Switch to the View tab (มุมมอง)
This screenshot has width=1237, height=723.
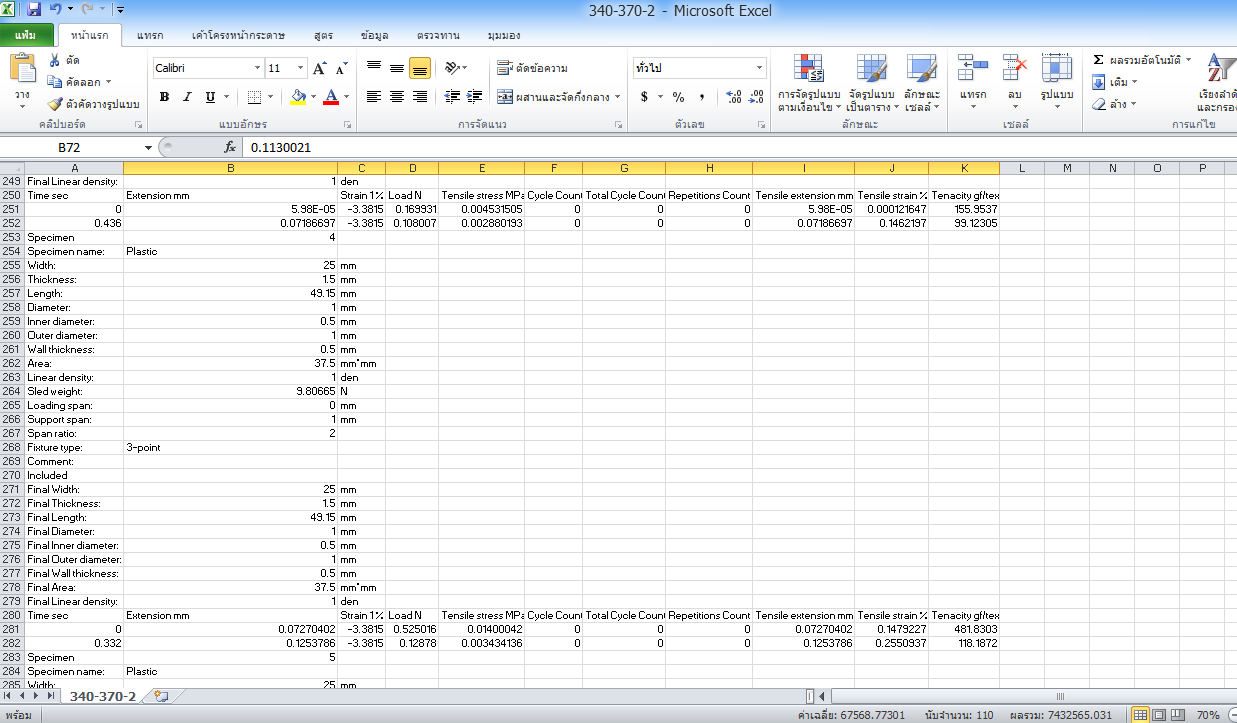click(x=504, y=35)
